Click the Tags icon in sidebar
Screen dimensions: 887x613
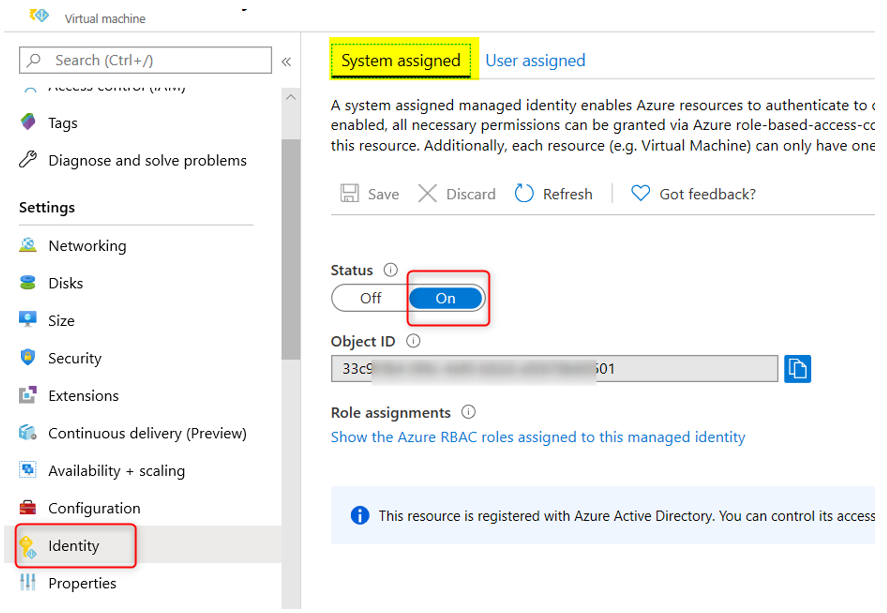pos(28,122)
